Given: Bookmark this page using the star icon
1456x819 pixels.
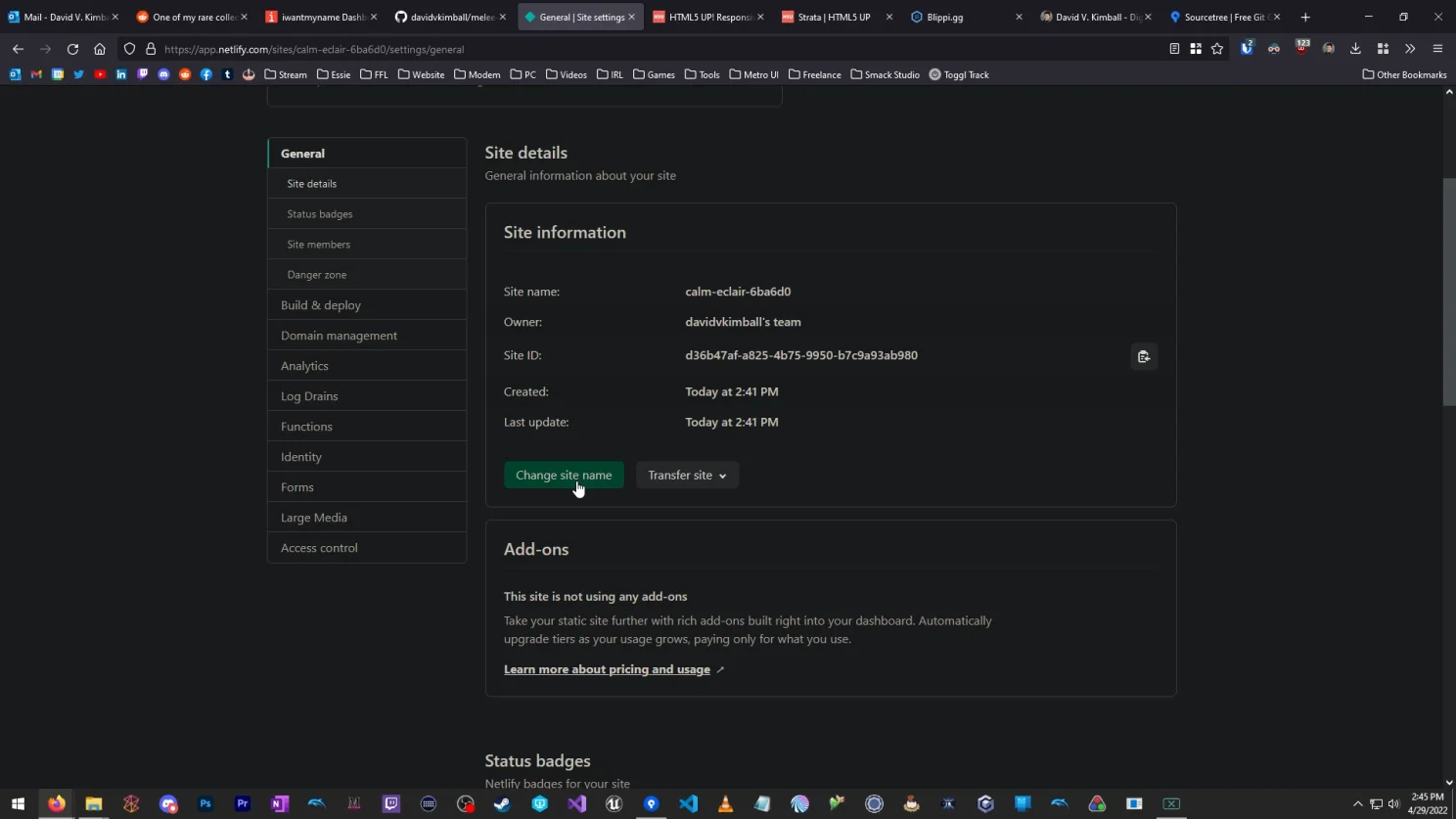Looking at the screenshot, I should tap(1215, 49).
